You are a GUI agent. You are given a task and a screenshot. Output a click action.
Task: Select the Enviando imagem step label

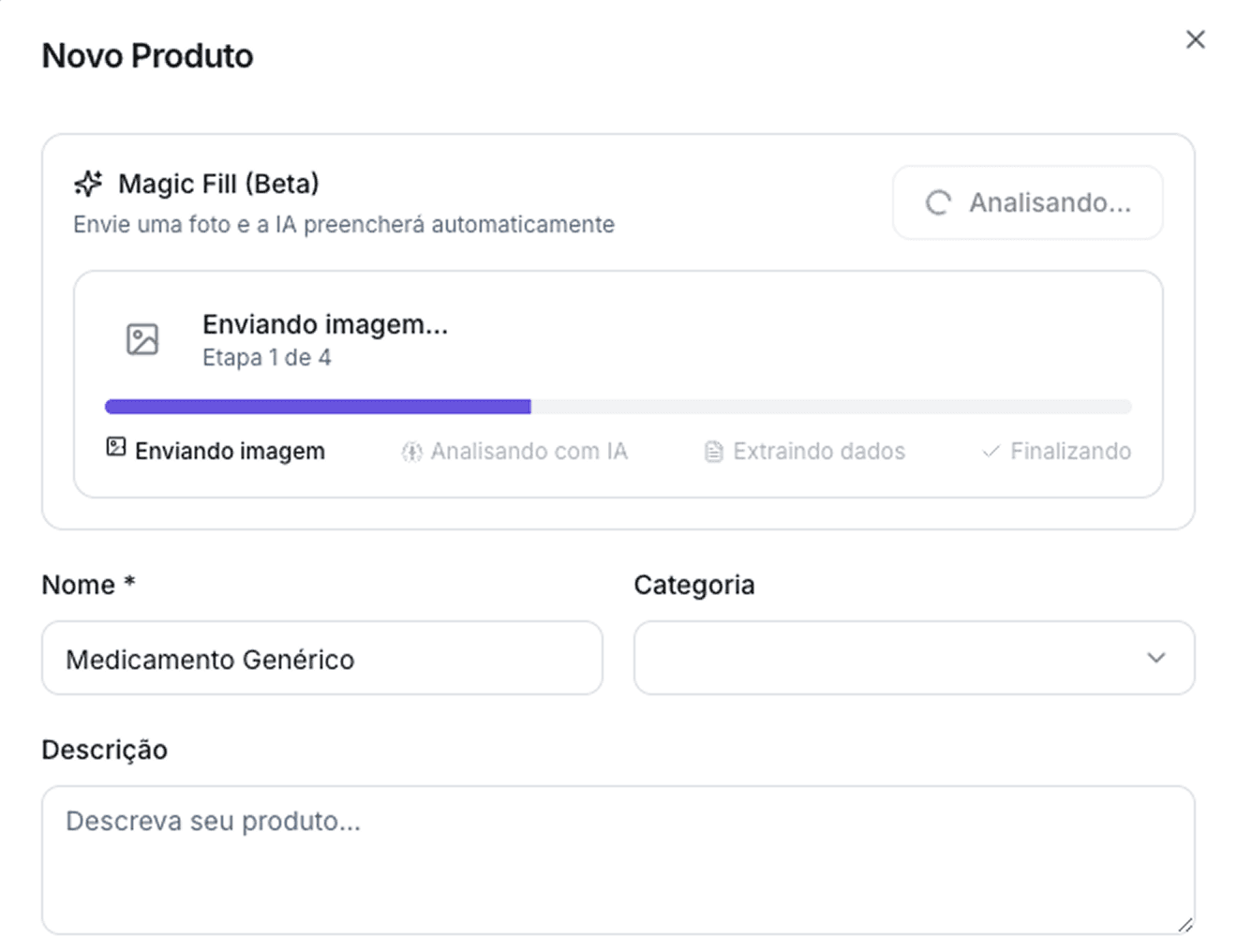click(x=230, y=451)
